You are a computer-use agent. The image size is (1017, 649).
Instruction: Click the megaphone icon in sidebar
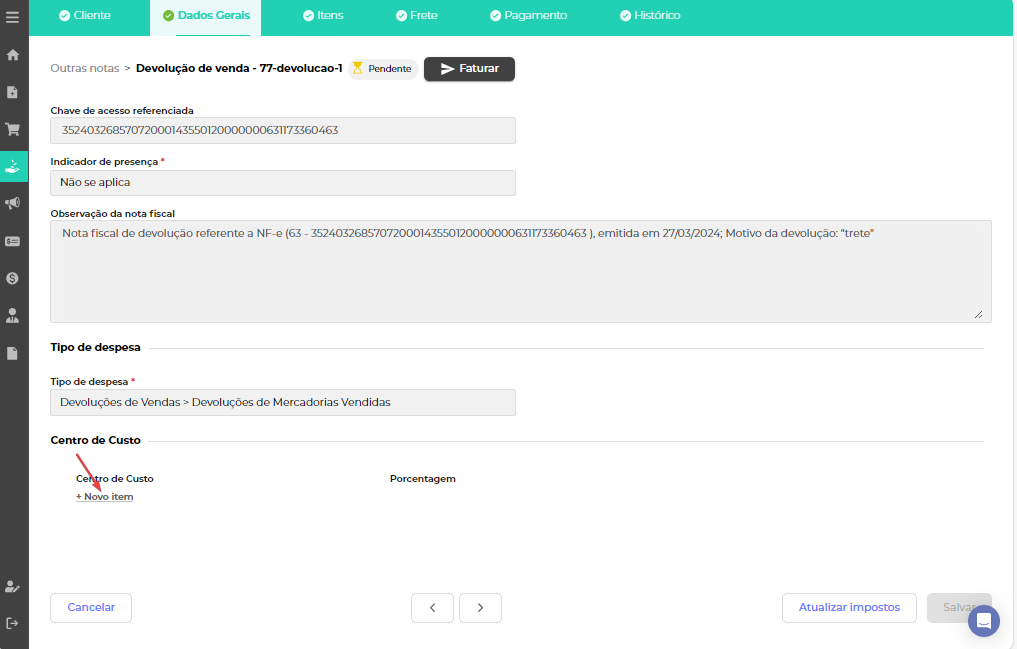tap(13, 203)
